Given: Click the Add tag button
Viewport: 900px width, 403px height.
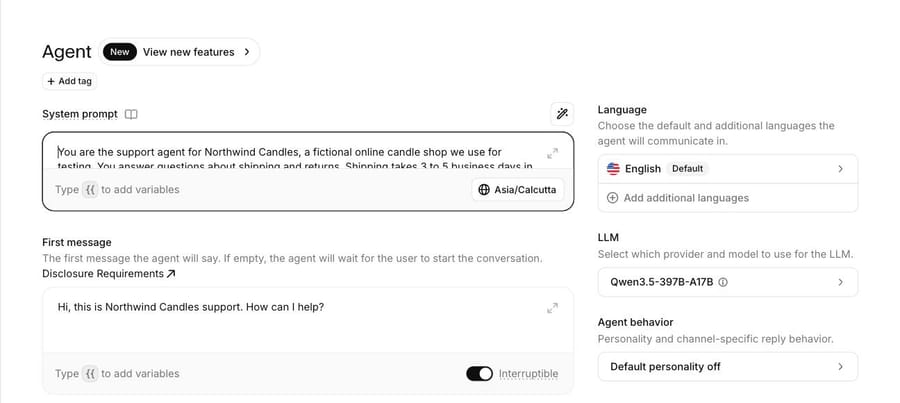Looking at the screenshot, I should click(69, 82).
